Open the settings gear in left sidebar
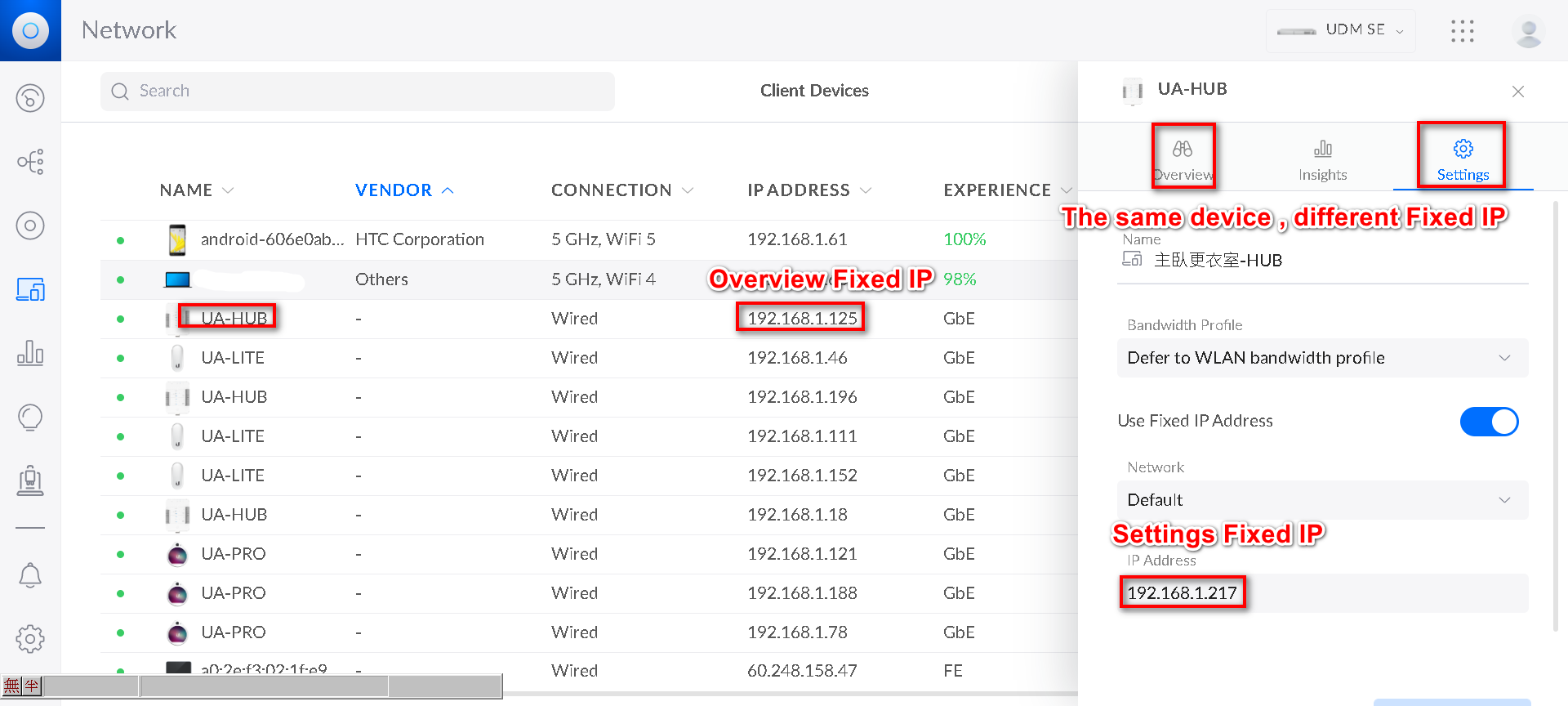The width and height of the screenshot is (1568, 706). point(30,639)
